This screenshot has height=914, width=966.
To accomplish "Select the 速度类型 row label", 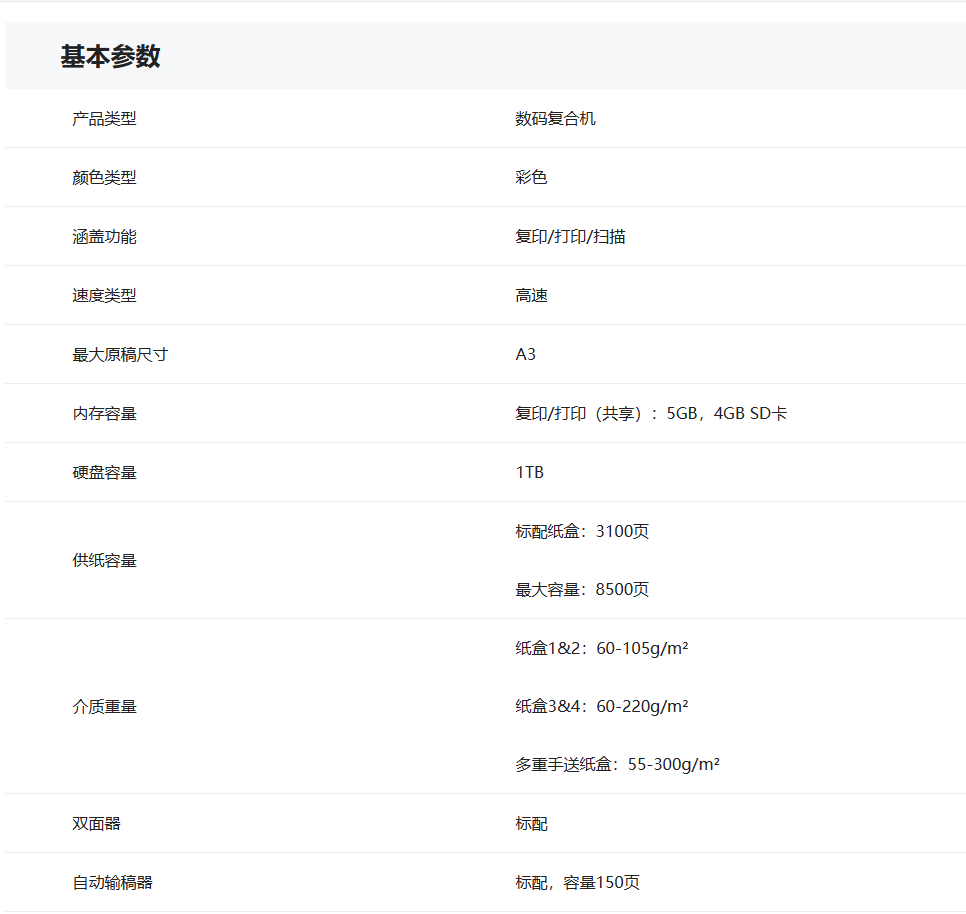I will tap(104, 296).
